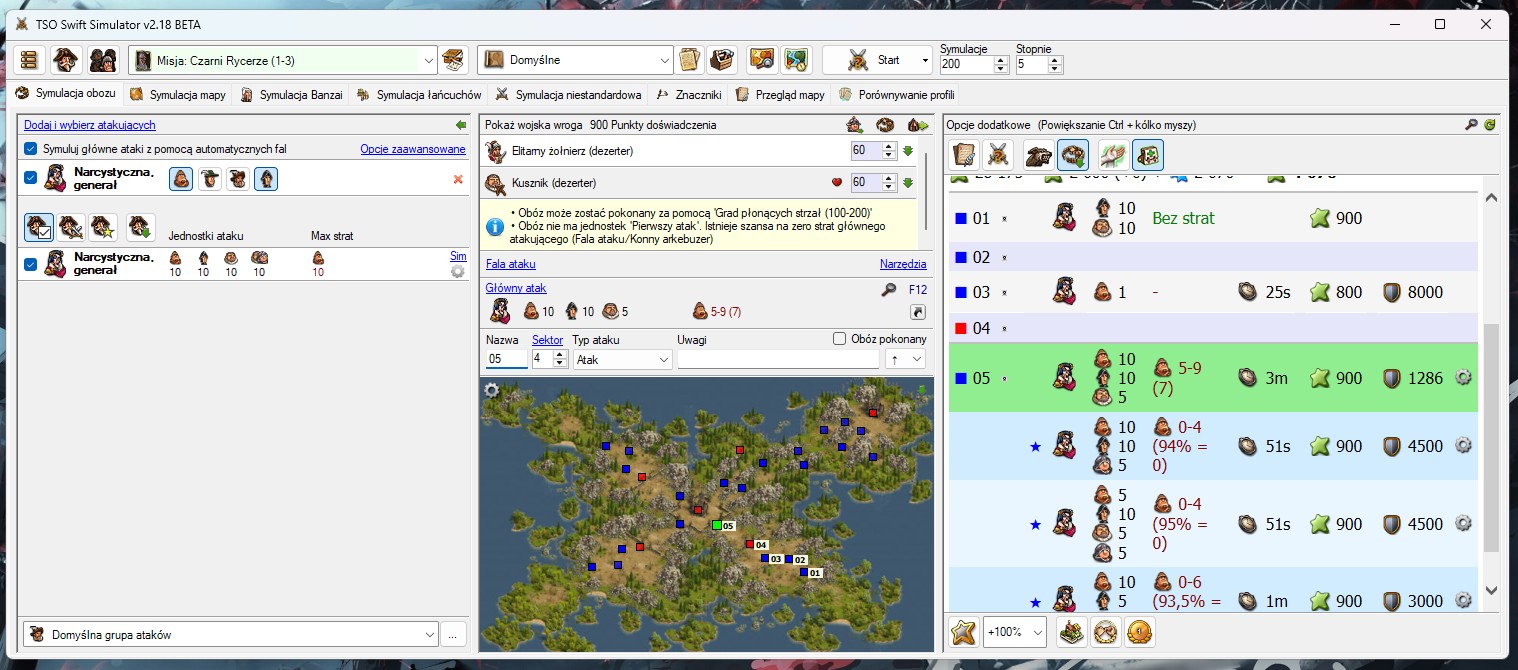Switch to the Symulacja Banzai tab
Screen dimensions: 1518x670
291,95
